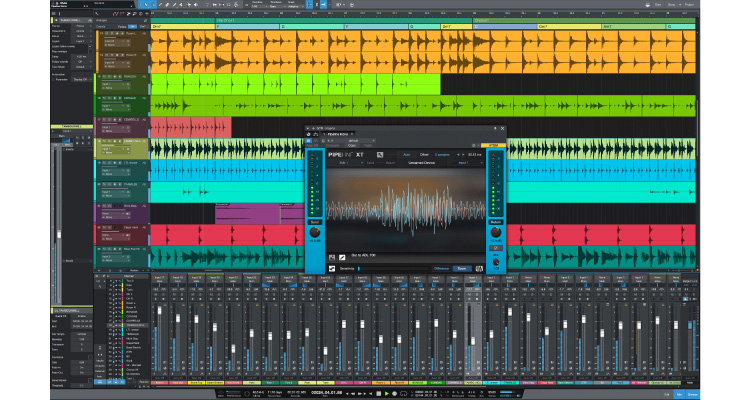Open the Group dropdown in inspector

(82, 36)
